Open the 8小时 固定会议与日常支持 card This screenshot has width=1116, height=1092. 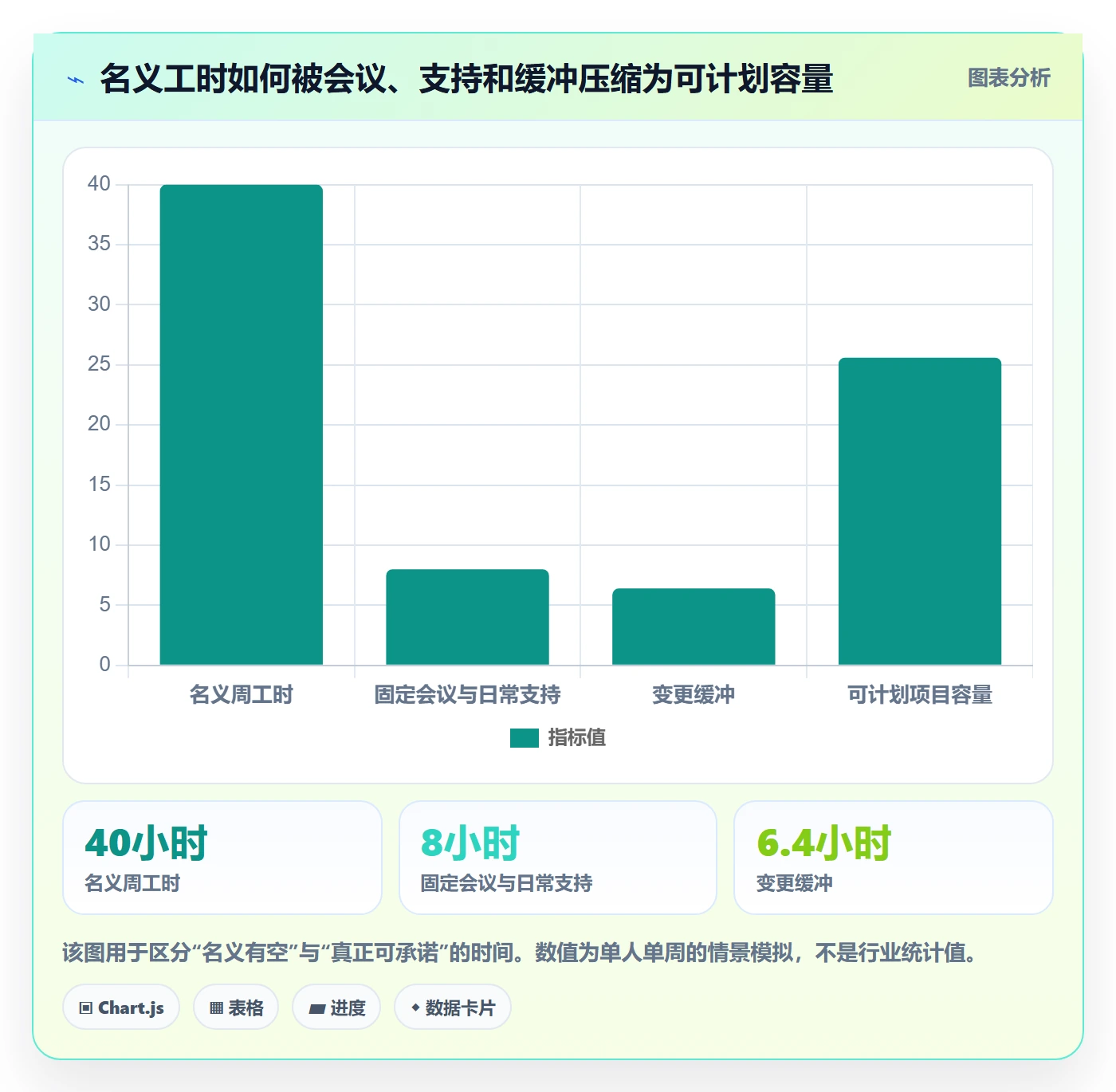click(x=558, y=858)
